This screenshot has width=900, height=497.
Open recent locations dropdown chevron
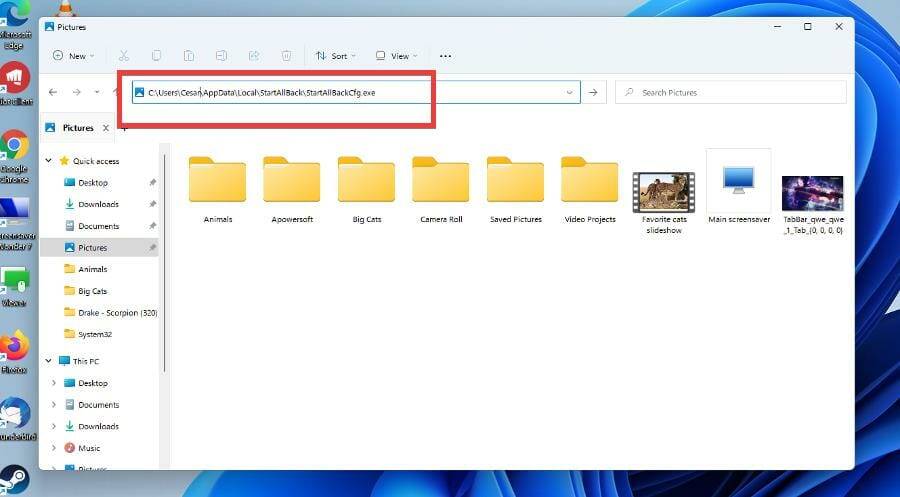[97, 92]
